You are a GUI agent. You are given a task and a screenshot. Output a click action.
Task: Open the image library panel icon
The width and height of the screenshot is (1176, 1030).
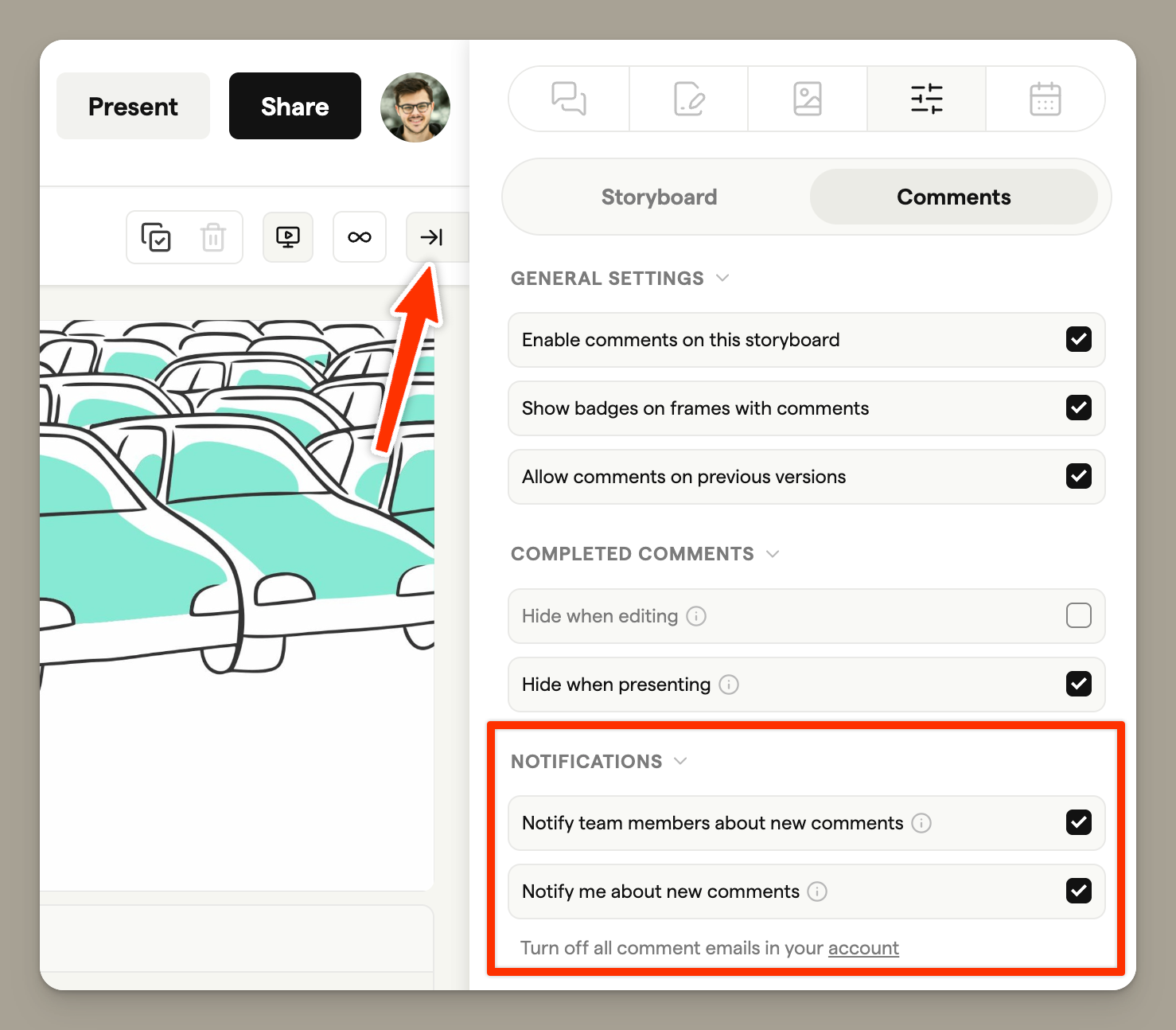[808, 99]
